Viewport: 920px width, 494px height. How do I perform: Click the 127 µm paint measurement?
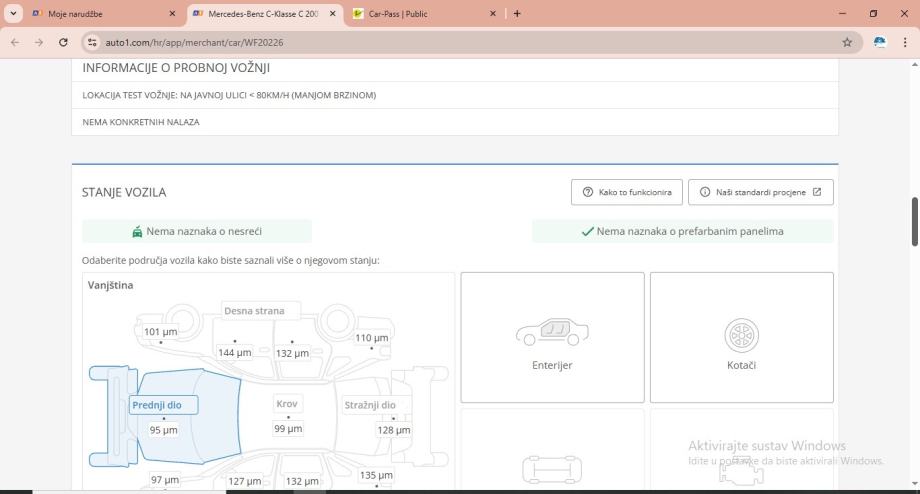(245, 481)
